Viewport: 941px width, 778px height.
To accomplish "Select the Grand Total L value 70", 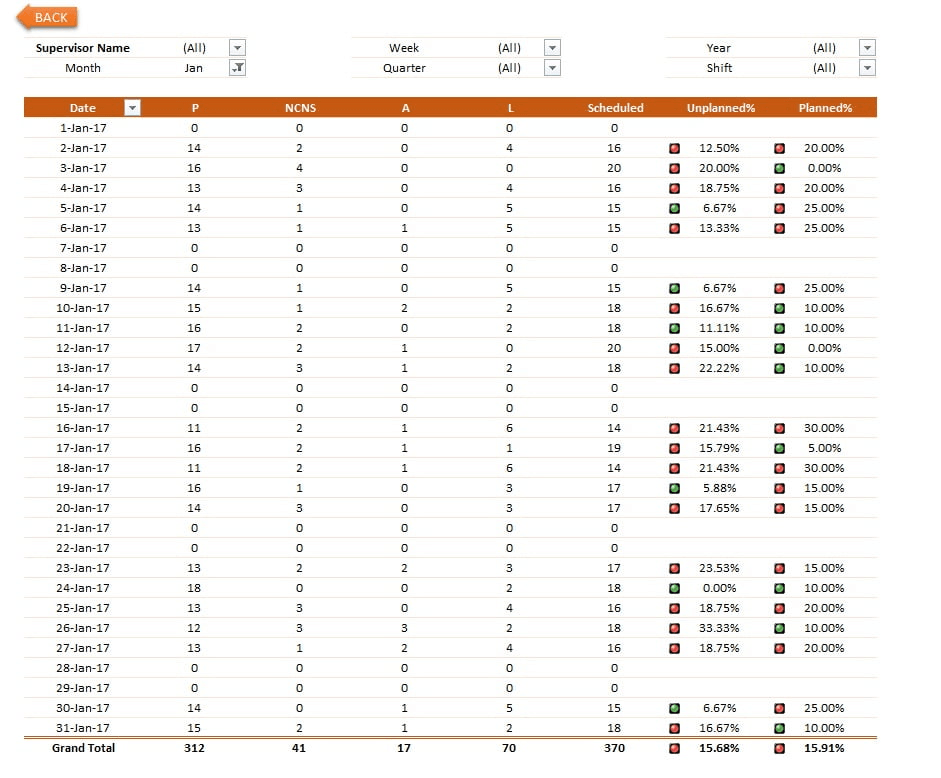I will [509, 748].
